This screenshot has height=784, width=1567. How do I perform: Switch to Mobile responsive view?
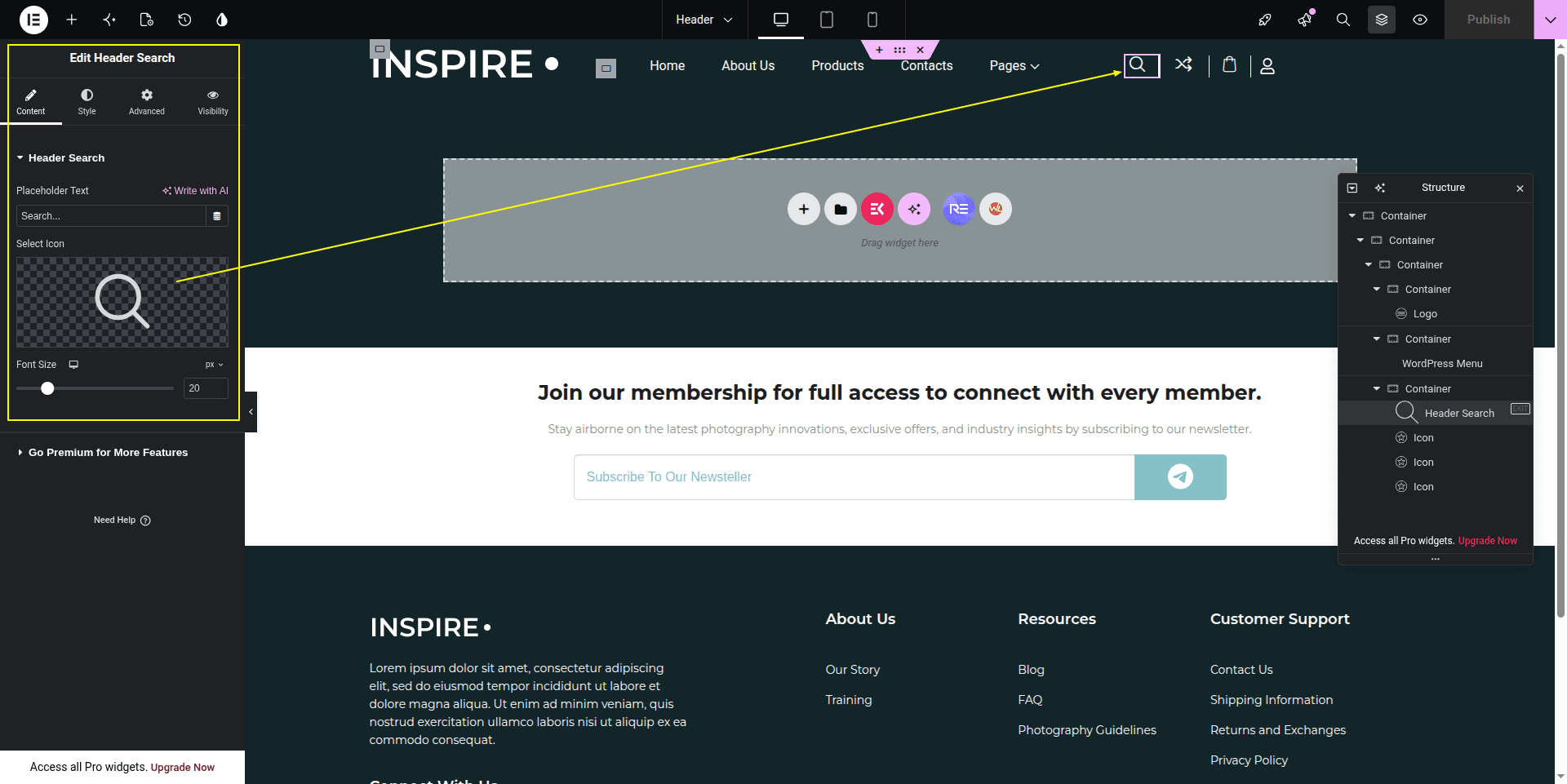pos(872,20)
